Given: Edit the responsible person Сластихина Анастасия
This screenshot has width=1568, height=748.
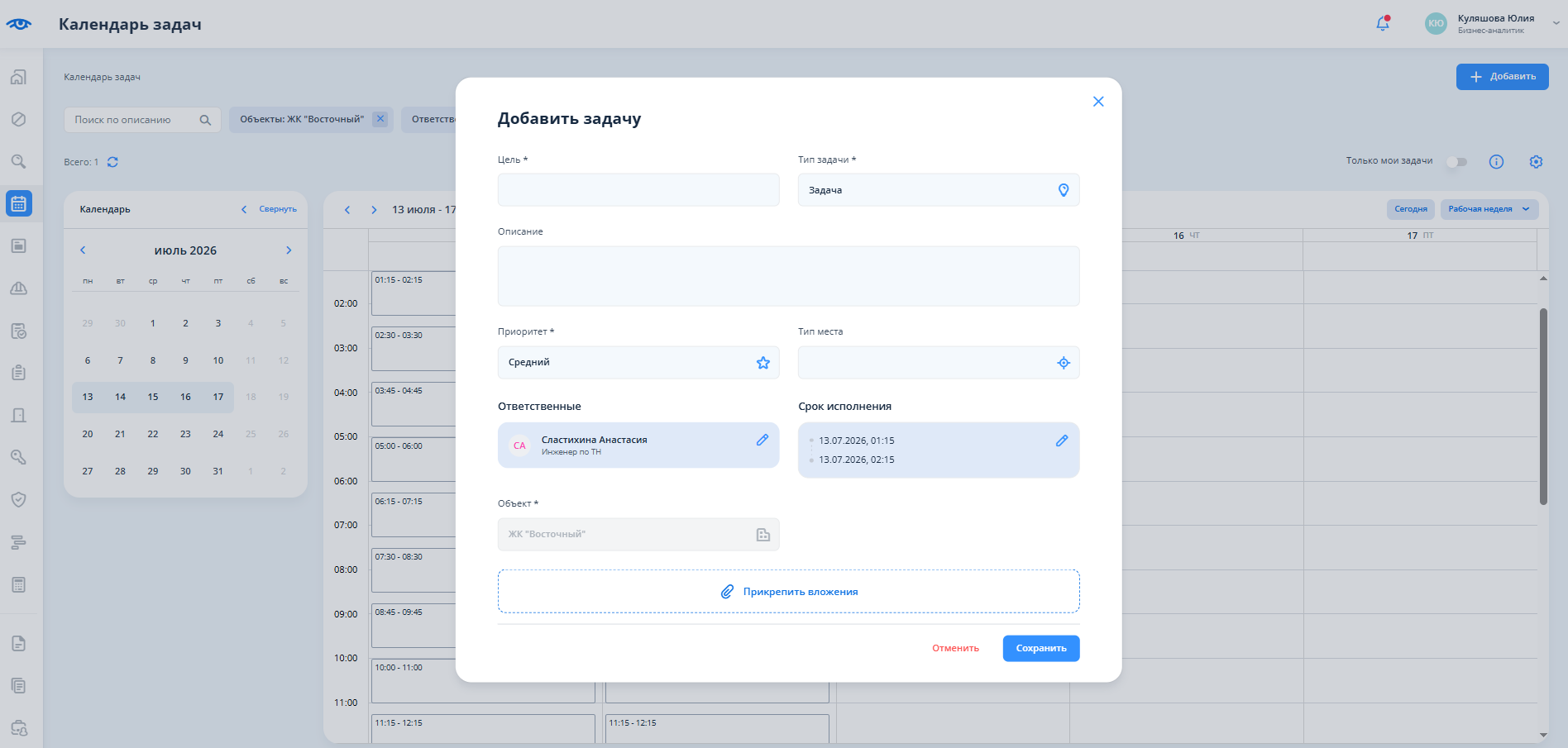Looking at the screenshot, I should coord(762,441).
